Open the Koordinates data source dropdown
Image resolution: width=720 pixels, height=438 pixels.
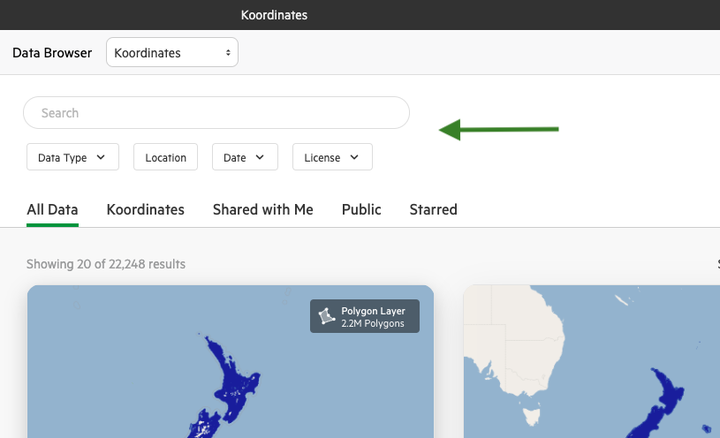click(172, 52)
